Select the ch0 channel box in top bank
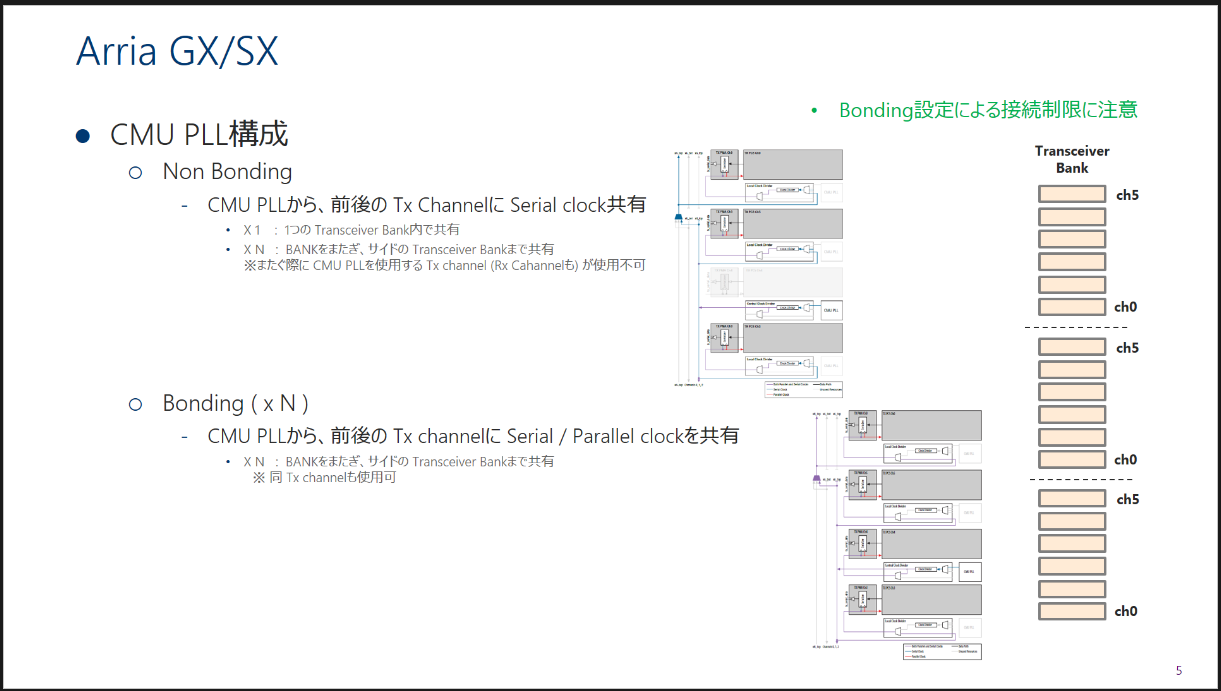 pos(1071,307)
